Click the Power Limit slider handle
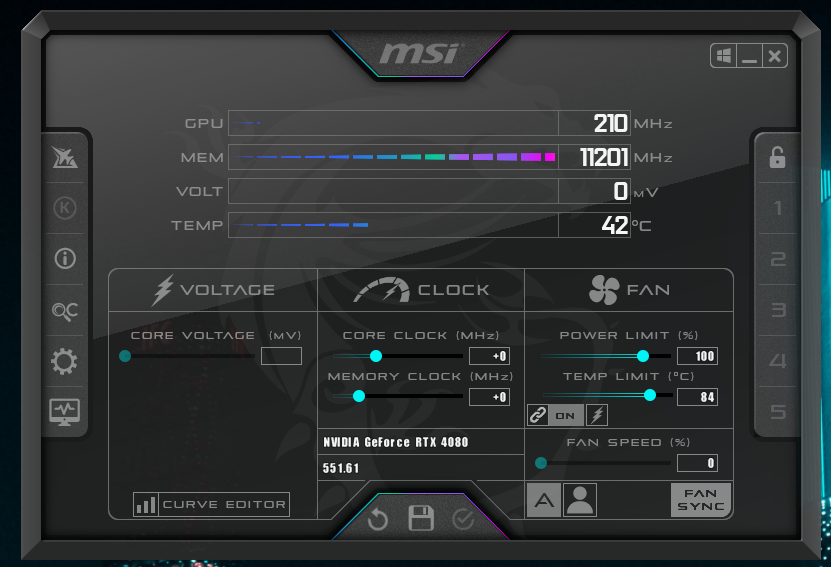 click(643, 356)
